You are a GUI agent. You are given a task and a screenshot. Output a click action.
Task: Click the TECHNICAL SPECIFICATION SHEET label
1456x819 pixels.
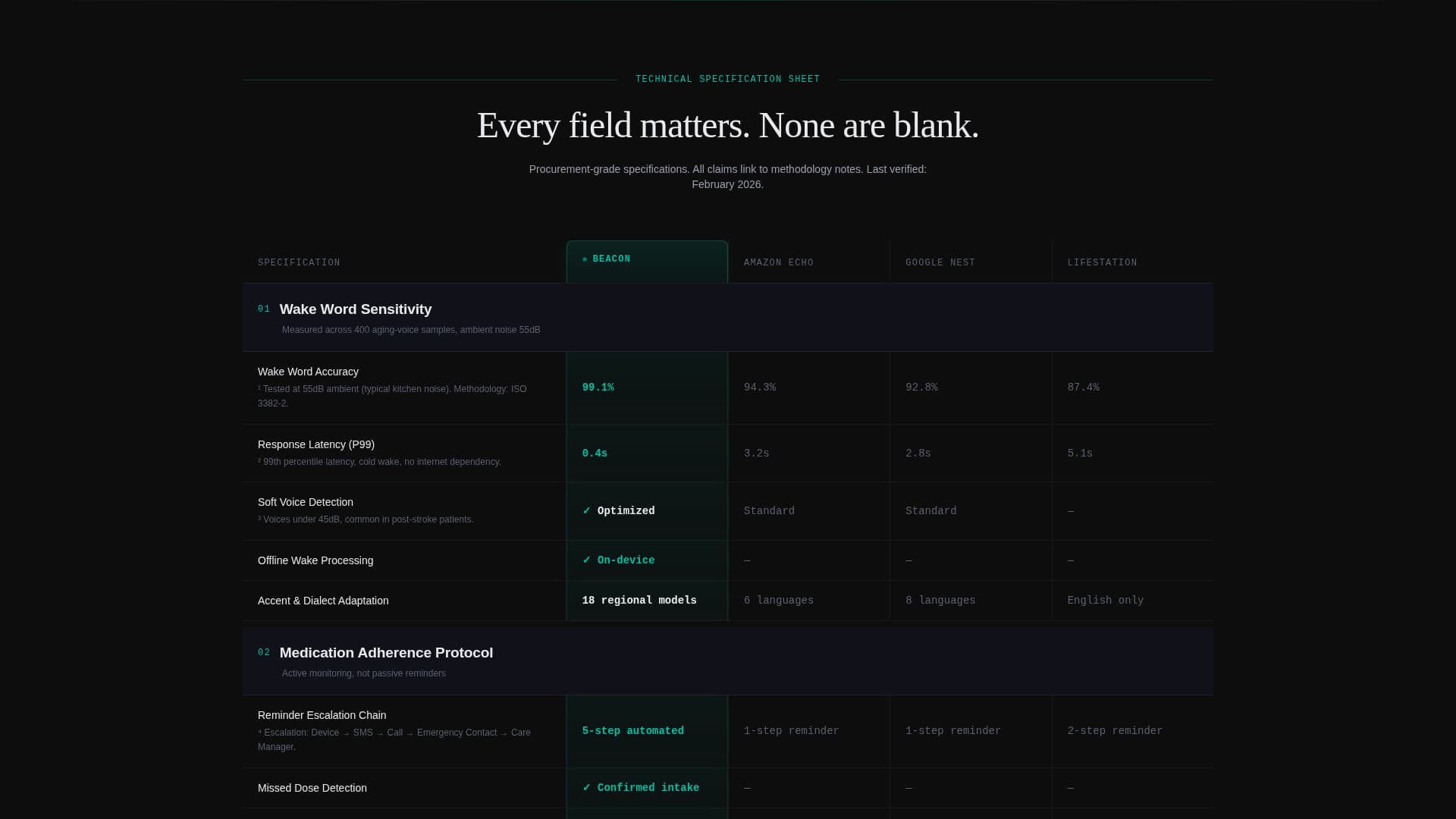coord(728,79)
